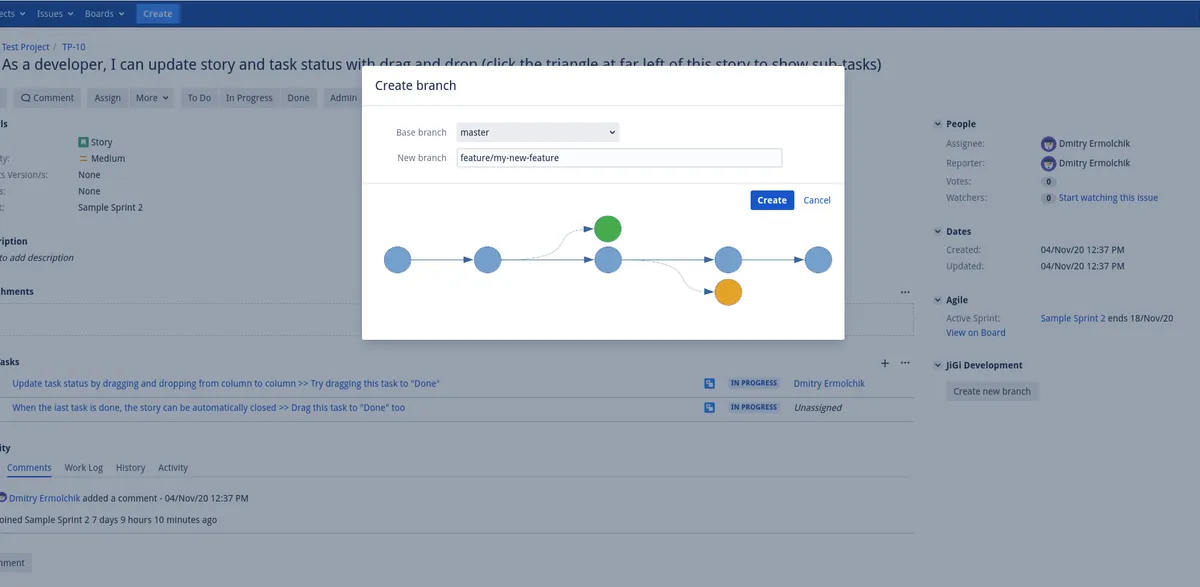The width and height of the screenshot is (1200, 587).
Task: Click the IN PROGRESS badge in the Unassigned sub-task row
Action: click(x=754, y=408)
